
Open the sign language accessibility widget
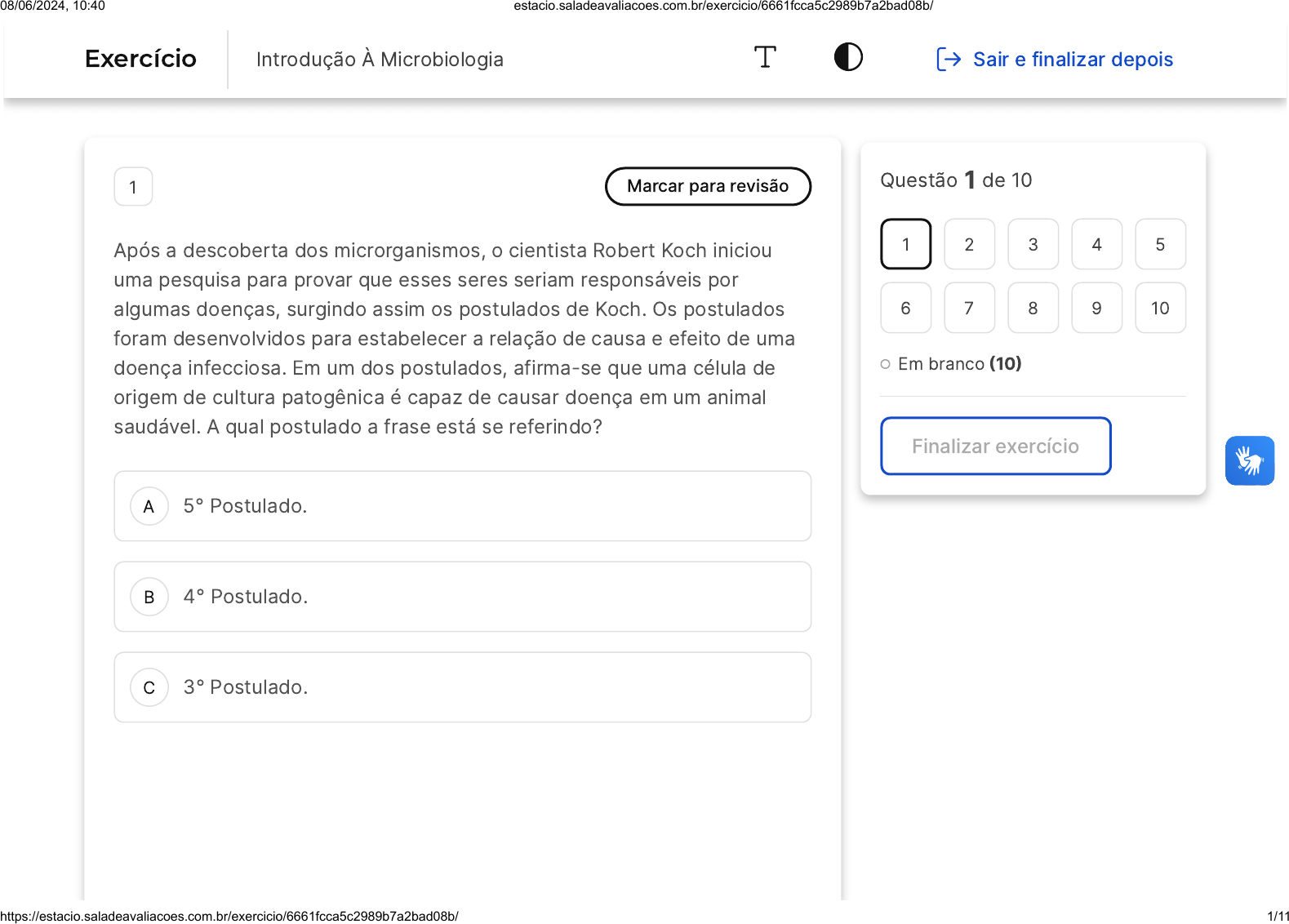tap(1249, 460)
